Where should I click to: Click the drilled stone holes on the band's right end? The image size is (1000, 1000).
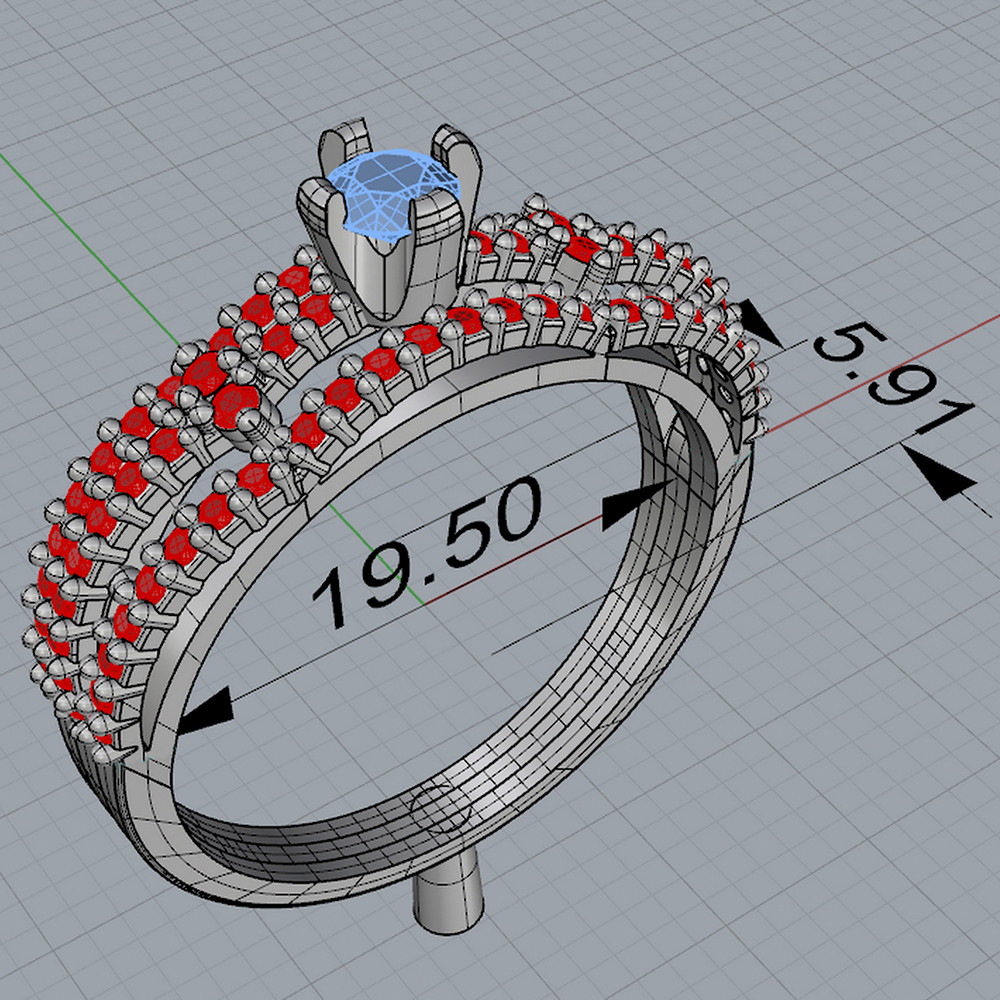(722, 385)
